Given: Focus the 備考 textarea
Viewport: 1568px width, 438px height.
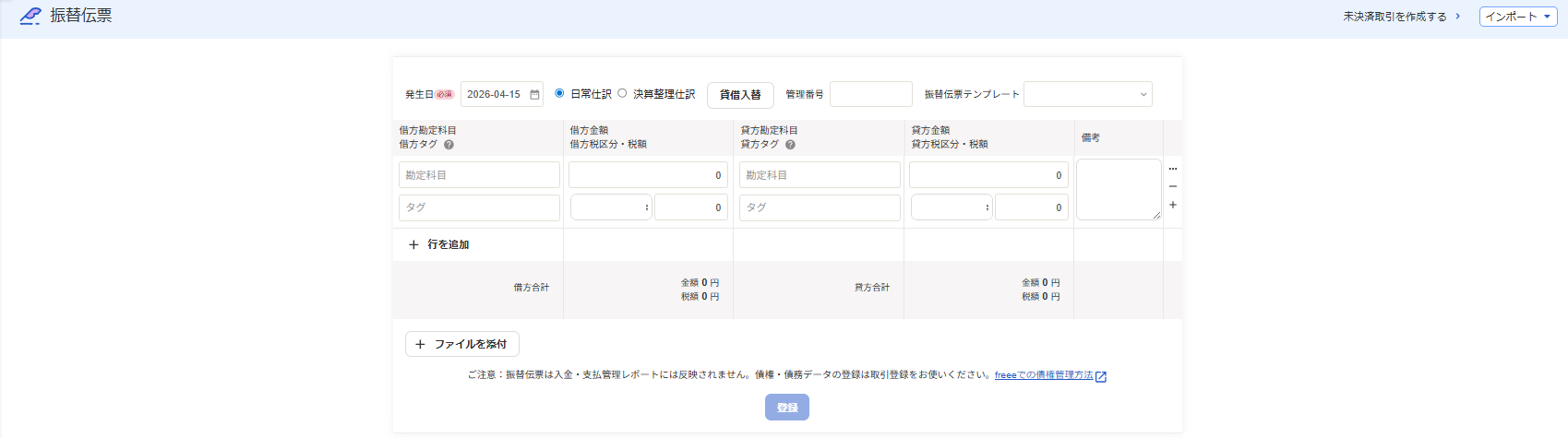Looking at the screenshot, I should tap(1119, 190).
